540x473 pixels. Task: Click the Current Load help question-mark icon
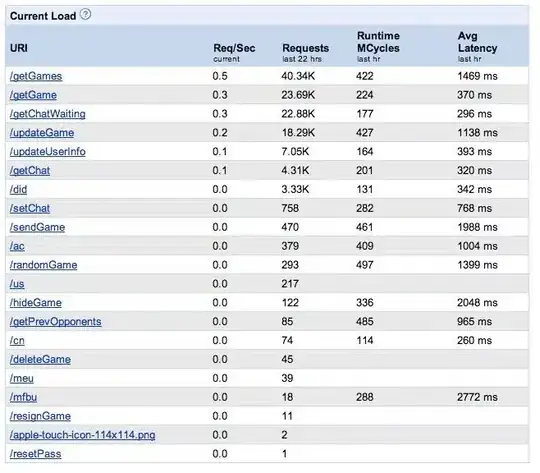pyautogui.click(x=85, y=14)
